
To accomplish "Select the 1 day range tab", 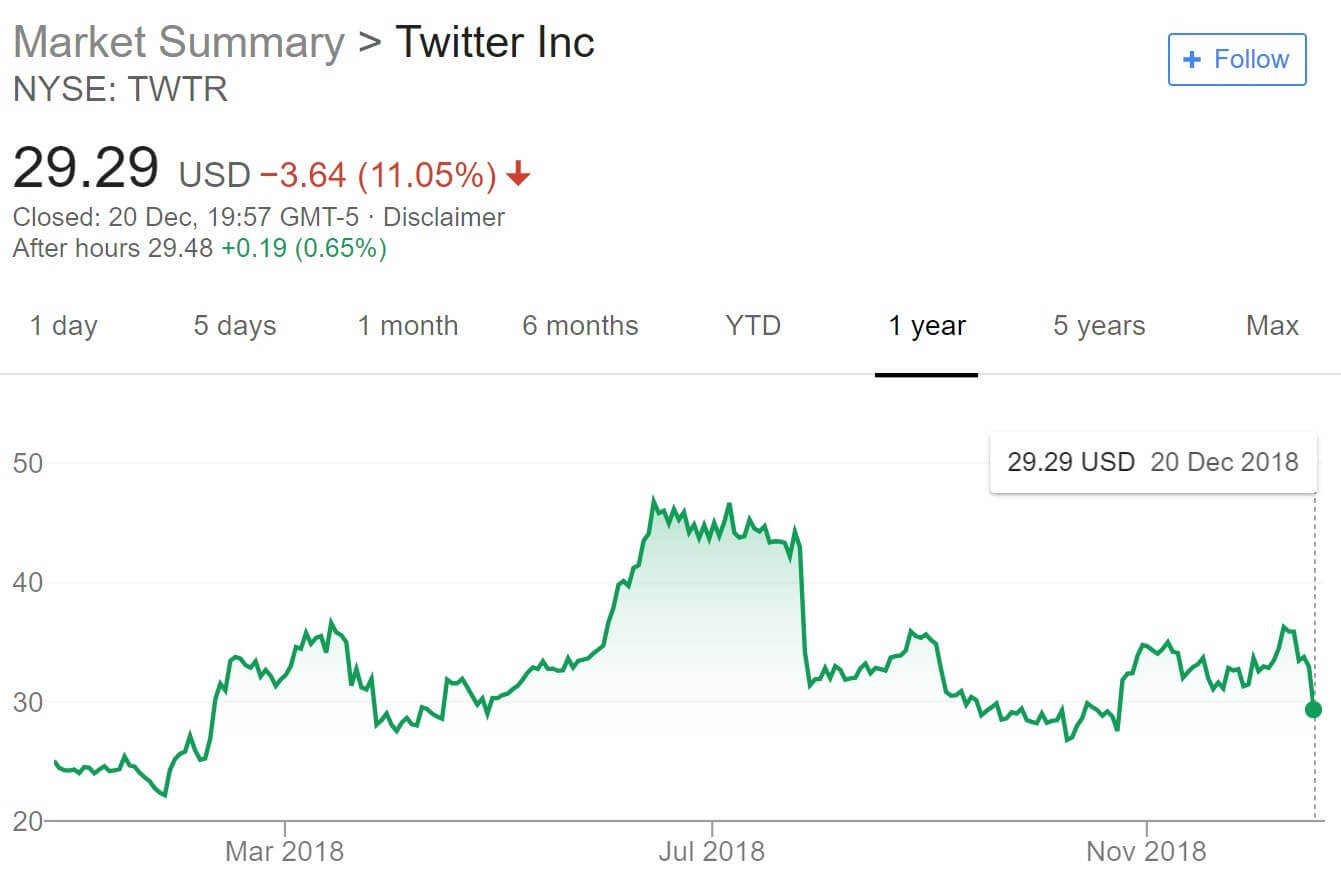I will tap(63, 326).
